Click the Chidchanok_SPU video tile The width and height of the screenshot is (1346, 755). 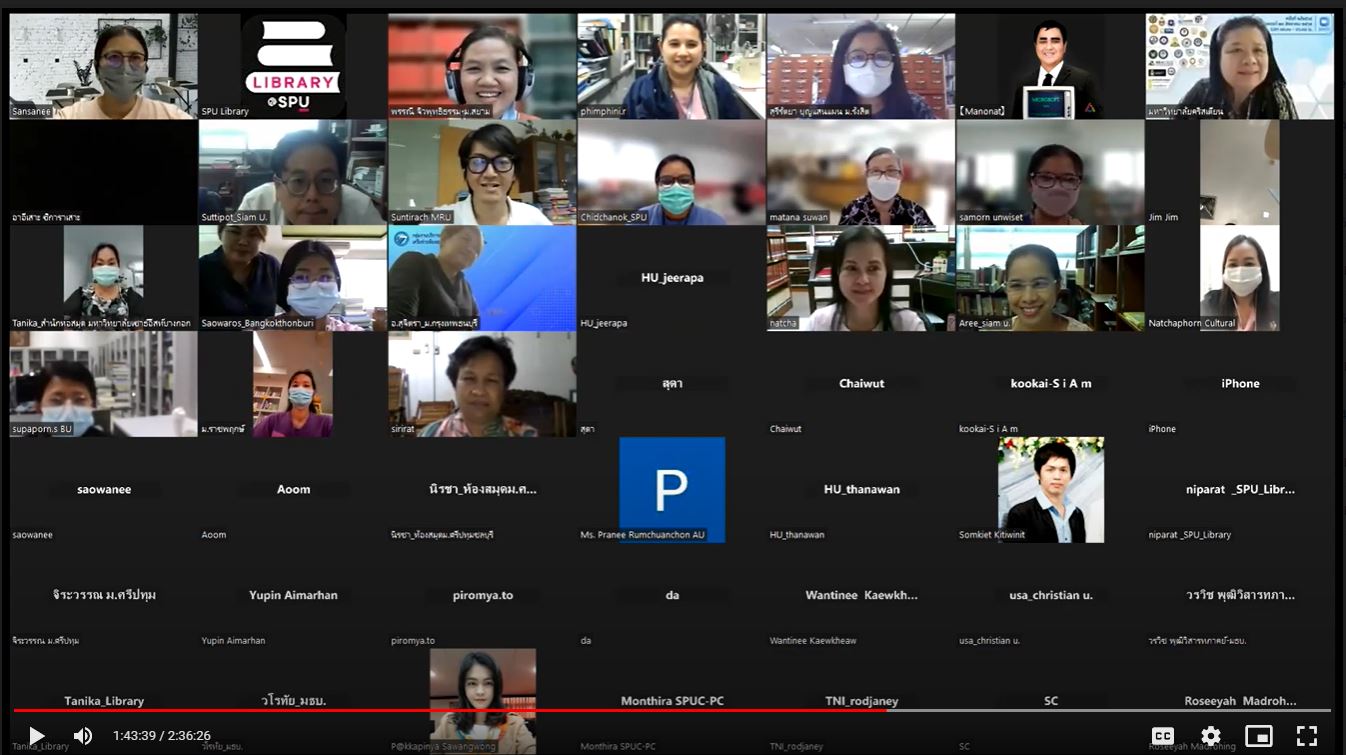point(671,172)
